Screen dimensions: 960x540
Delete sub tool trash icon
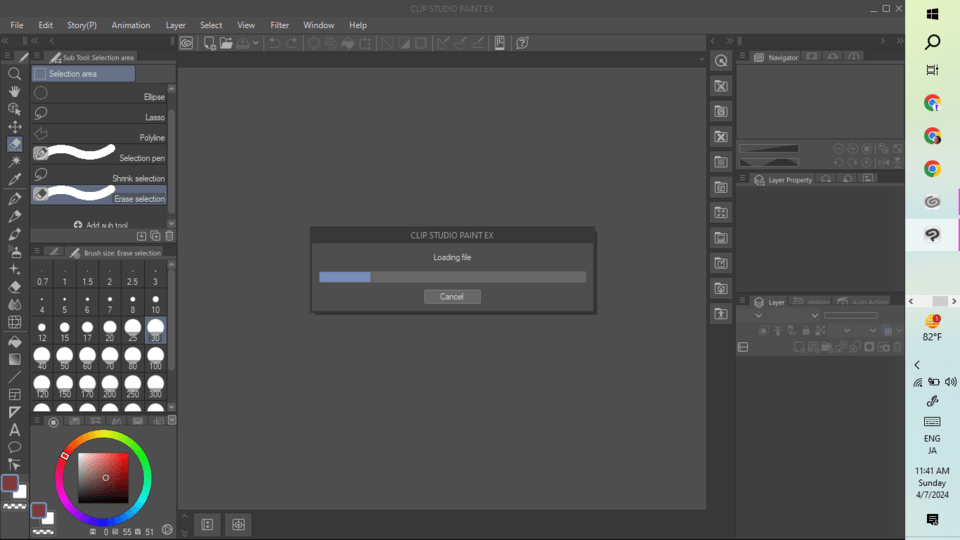170,236
